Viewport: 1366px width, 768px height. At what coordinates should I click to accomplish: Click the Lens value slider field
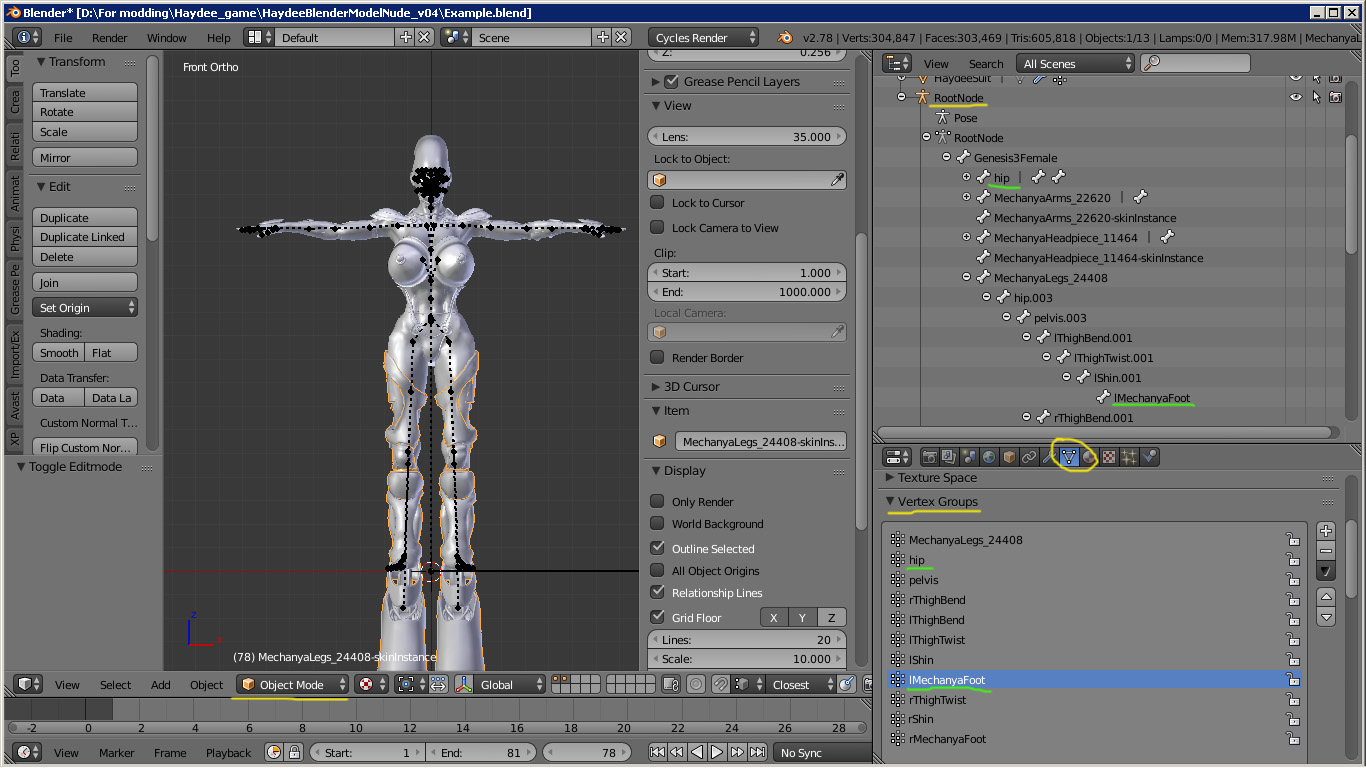pos(748,137)
